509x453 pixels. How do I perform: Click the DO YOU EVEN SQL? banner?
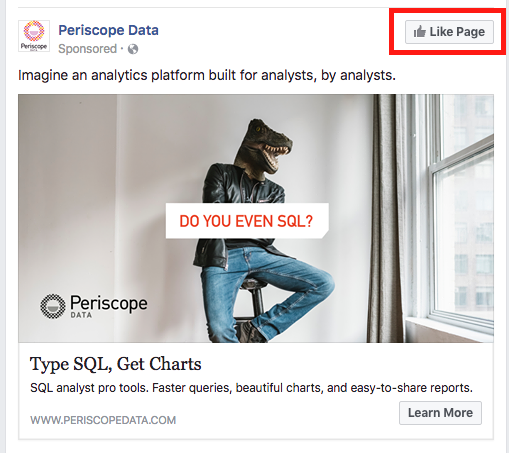click(x=247, y=221)
